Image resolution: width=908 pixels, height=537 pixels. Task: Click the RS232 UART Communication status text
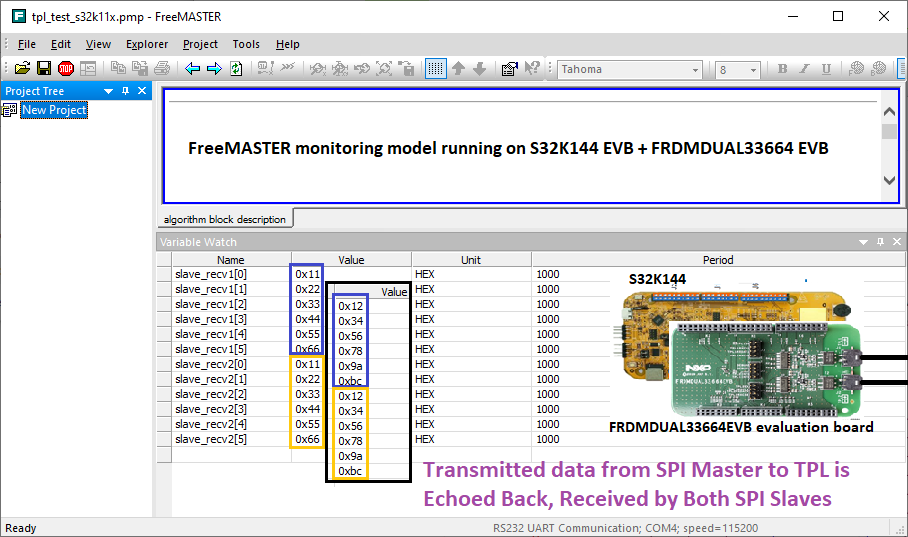[x=625, y=528]
